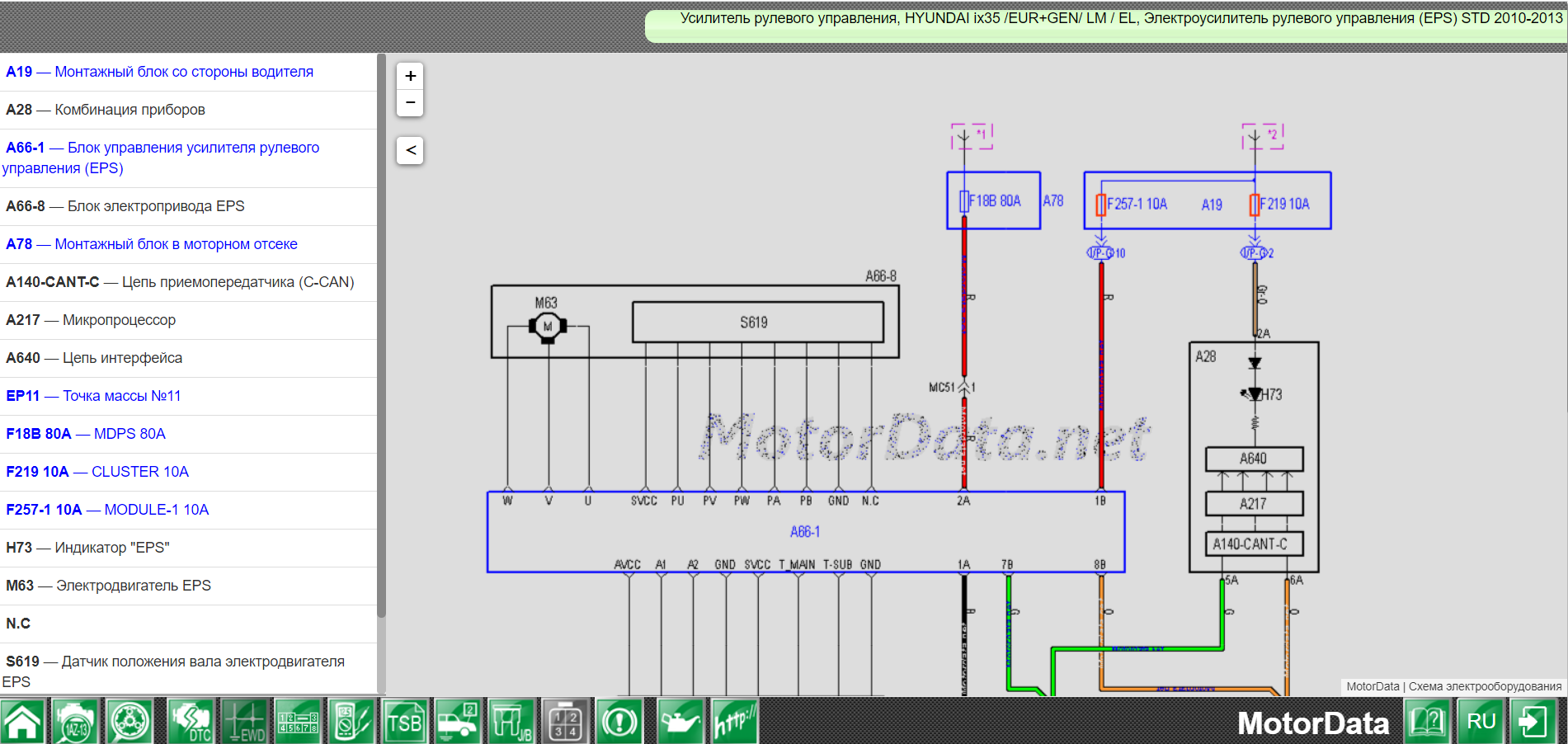Open the http web link icon
The width and height of the screenshot is (1568, 744).
(x=734, y=722)
